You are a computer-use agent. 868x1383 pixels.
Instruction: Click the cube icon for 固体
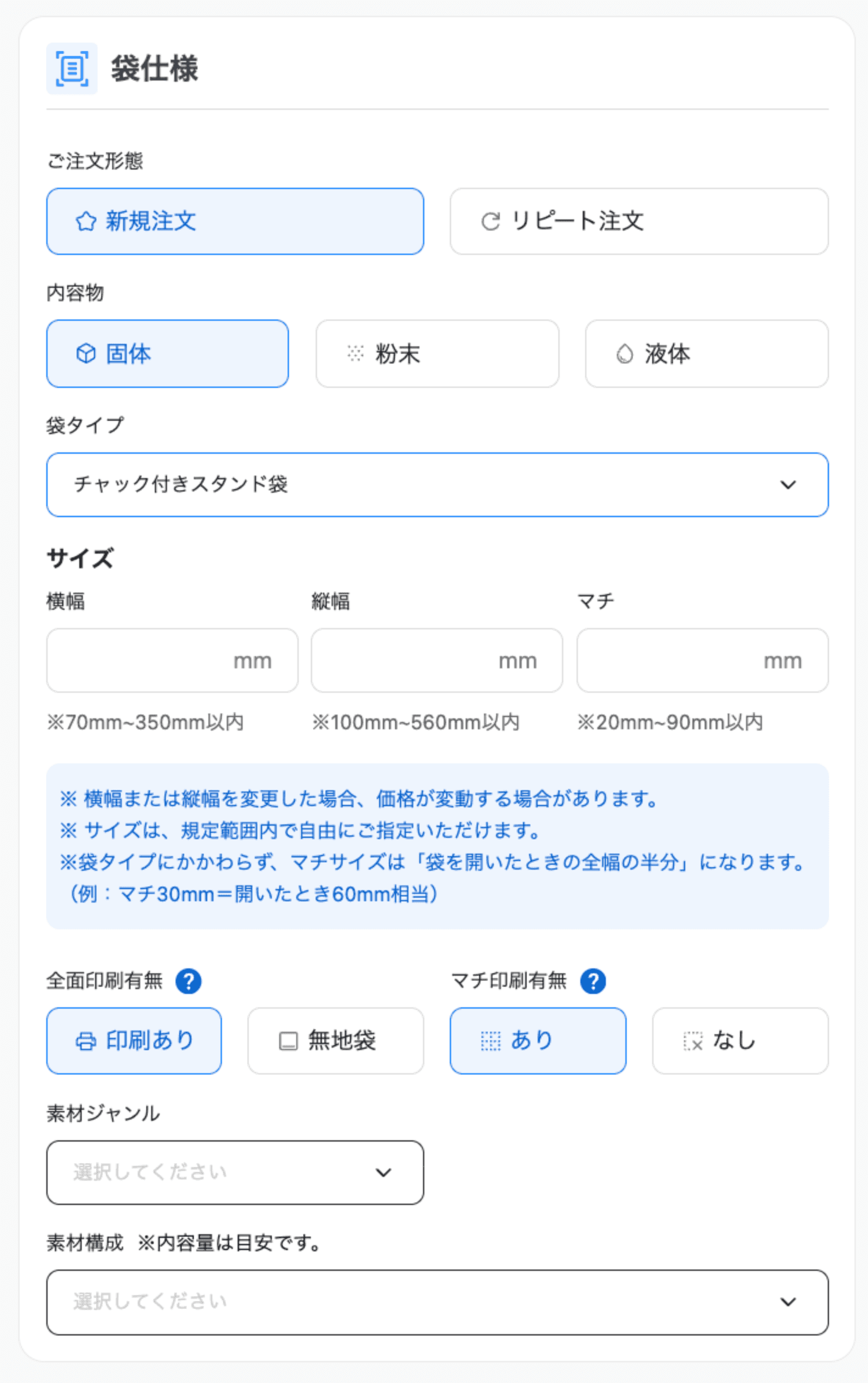click(85, 354)
